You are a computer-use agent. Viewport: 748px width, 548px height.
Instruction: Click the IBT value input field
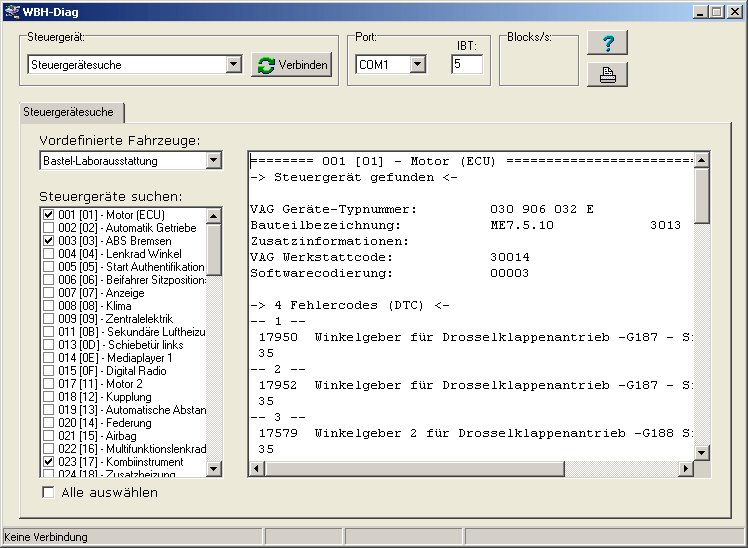[x=466, y=65]
